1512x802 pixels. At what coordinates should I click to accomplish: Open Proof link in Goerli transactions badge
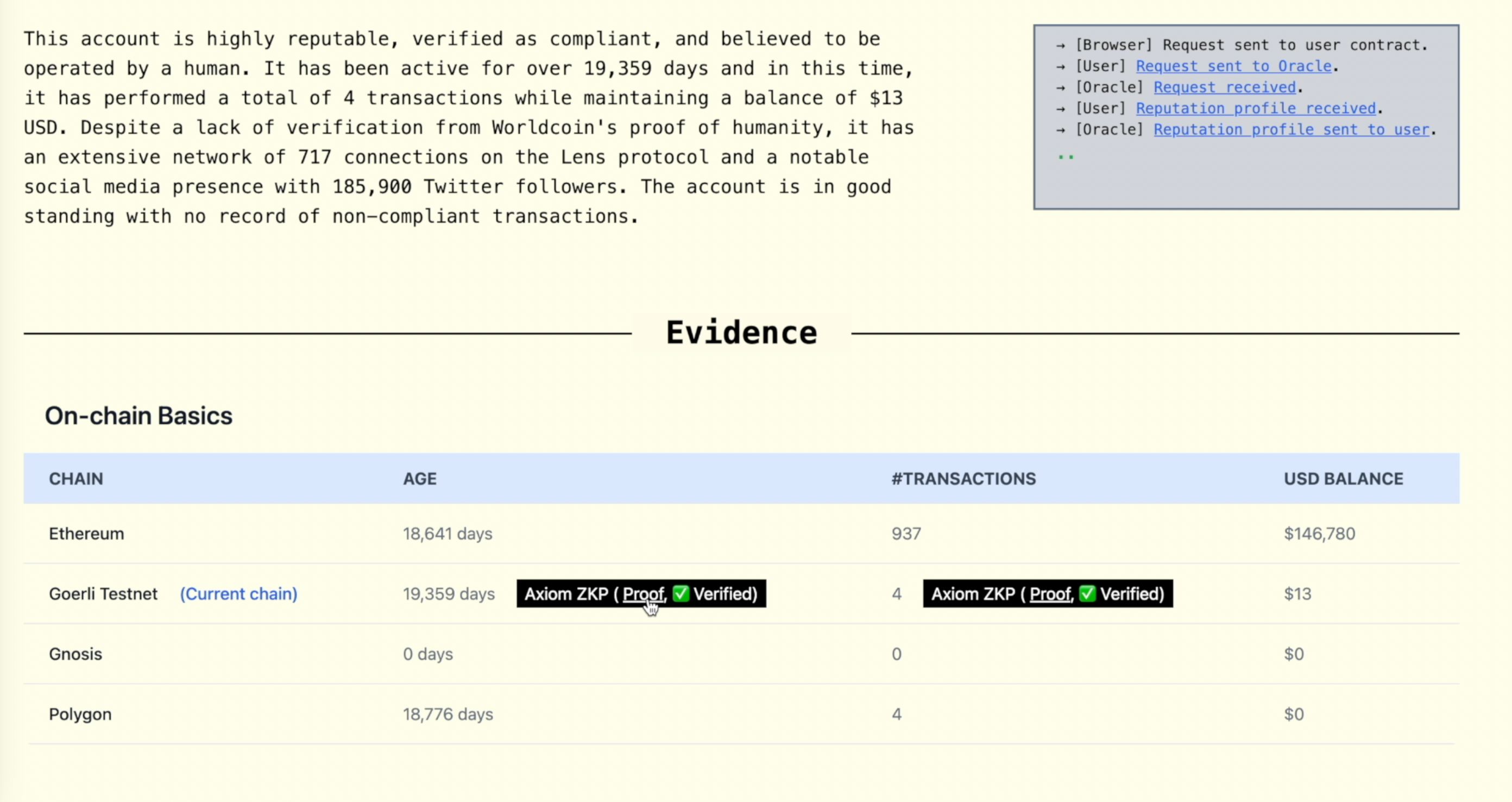(x=1050, y=593)
